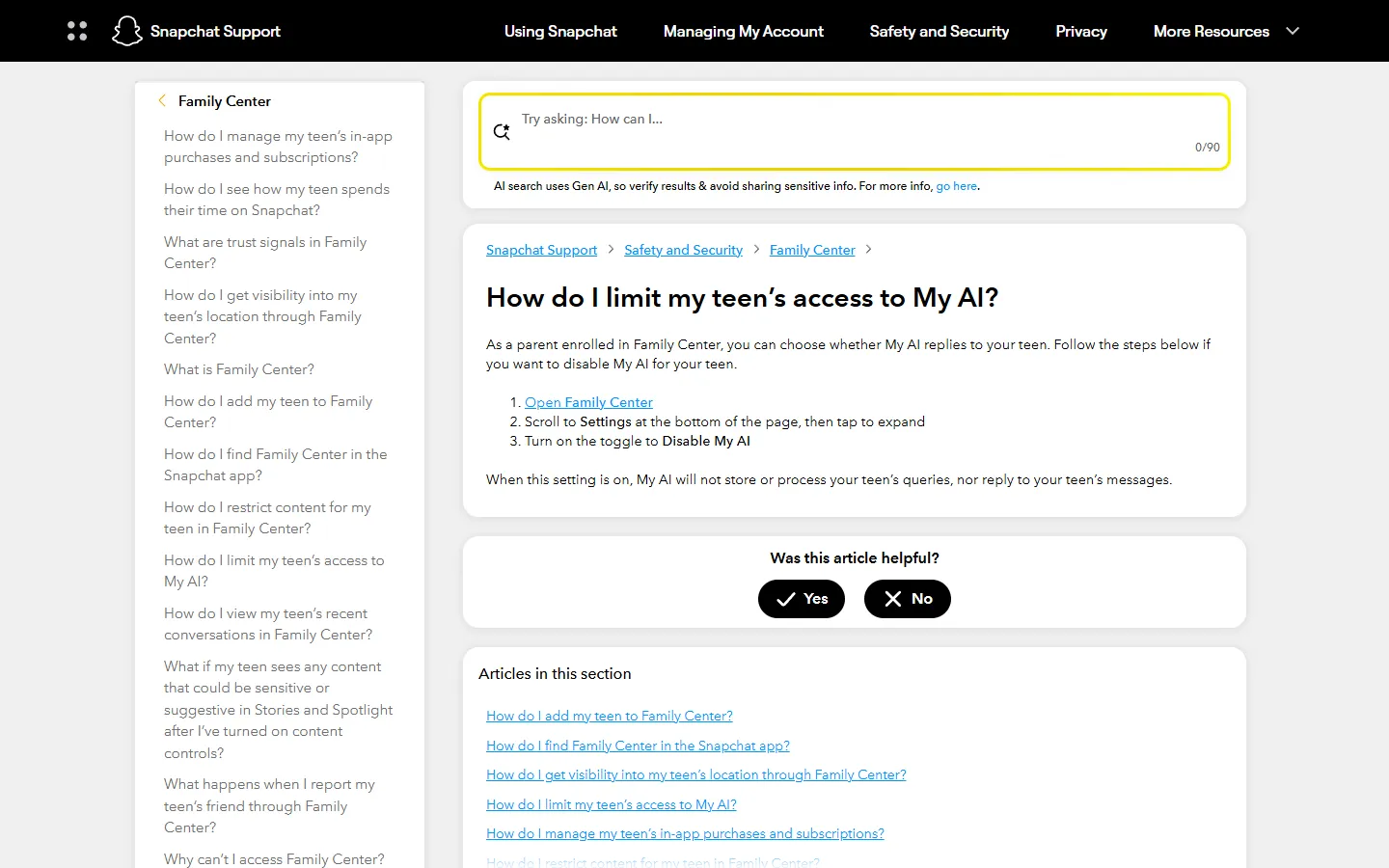Open 'find Family Center in the Snapchat app' section link
The width and height of the screenshot is (1389, 868).
[x=638, y=746]
